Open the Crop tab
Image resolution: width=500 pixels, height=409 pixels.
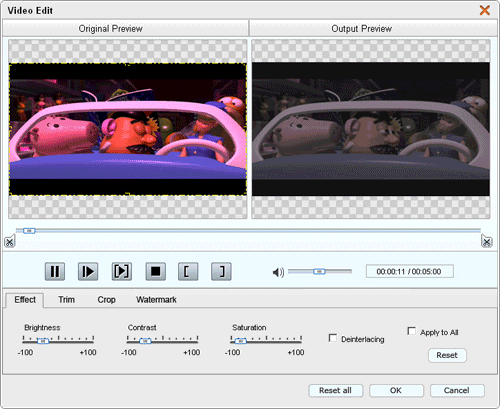click(107, 300)
